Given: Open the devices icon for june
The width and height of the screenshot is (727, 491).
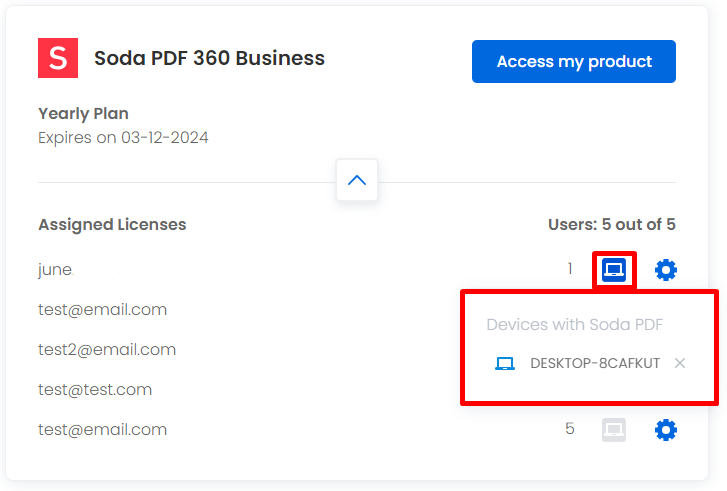Looking at the screenshot, I should 614,270.
